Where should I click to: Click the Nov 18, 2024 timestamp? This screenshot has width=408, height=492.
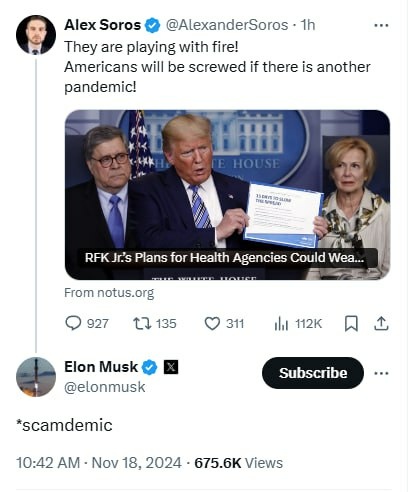[136, 463]
